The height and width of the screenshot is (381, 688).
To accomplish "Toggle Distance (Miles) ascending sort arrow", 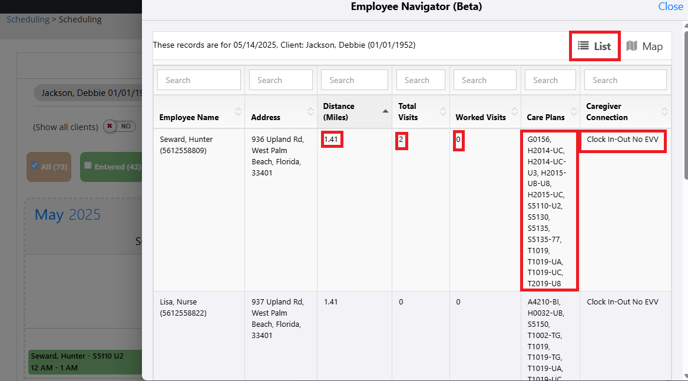I will click(x=385, y=111).
